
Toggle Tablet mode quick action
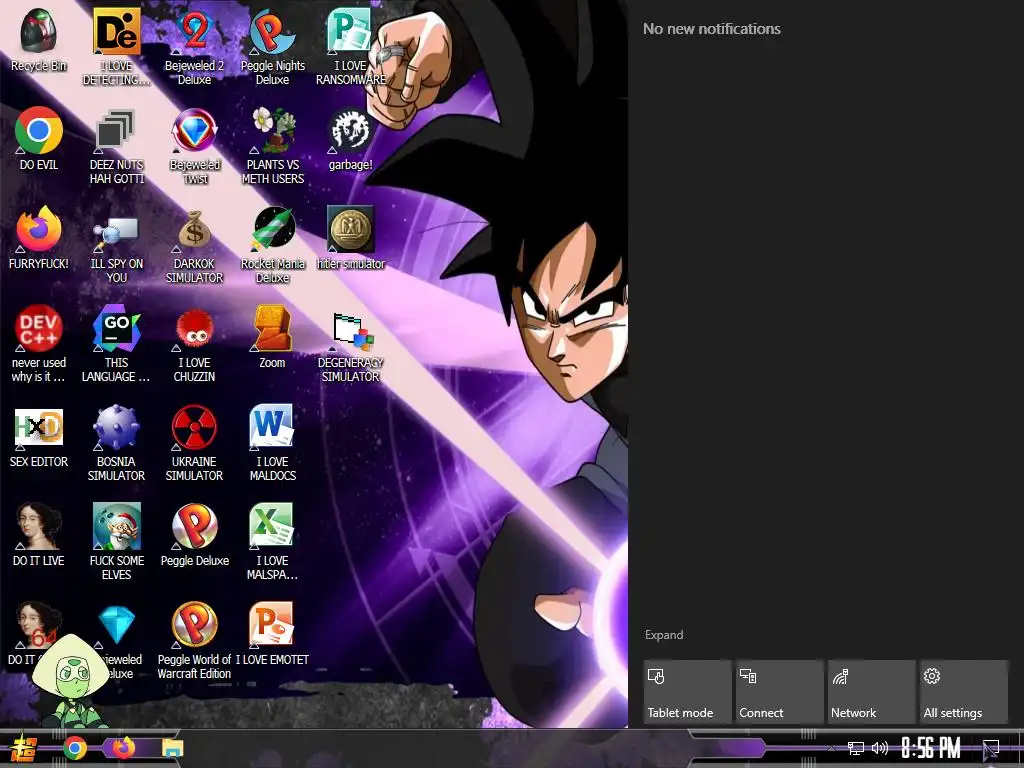[x=687, y=692]
